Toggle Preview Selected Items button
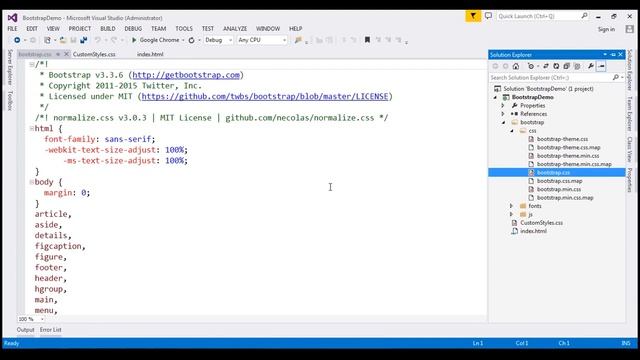 coord(601,66)
